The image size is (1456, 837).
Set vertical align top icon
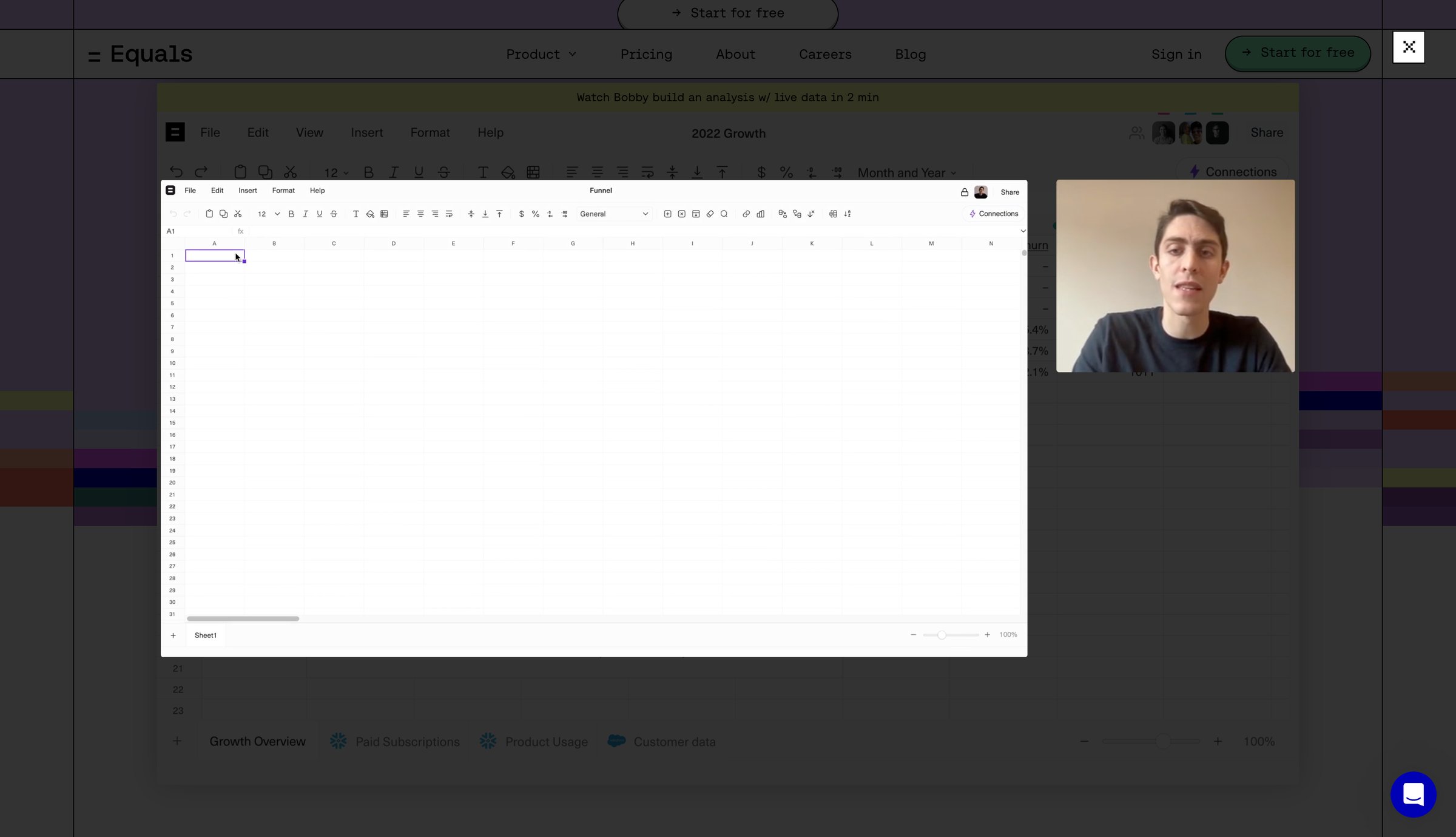click(499, 214)
